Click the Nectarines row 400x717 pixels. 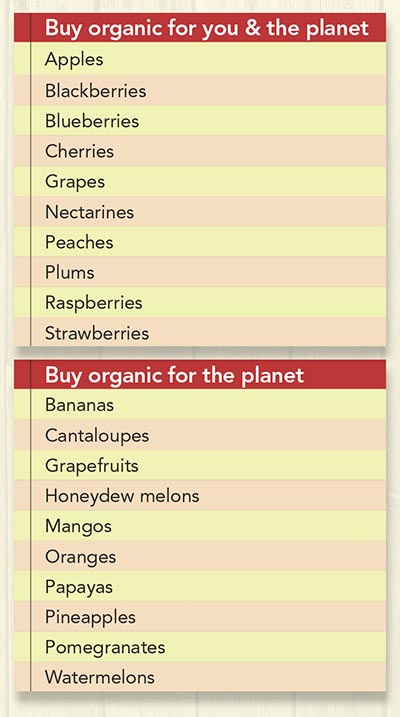[200, 212]
